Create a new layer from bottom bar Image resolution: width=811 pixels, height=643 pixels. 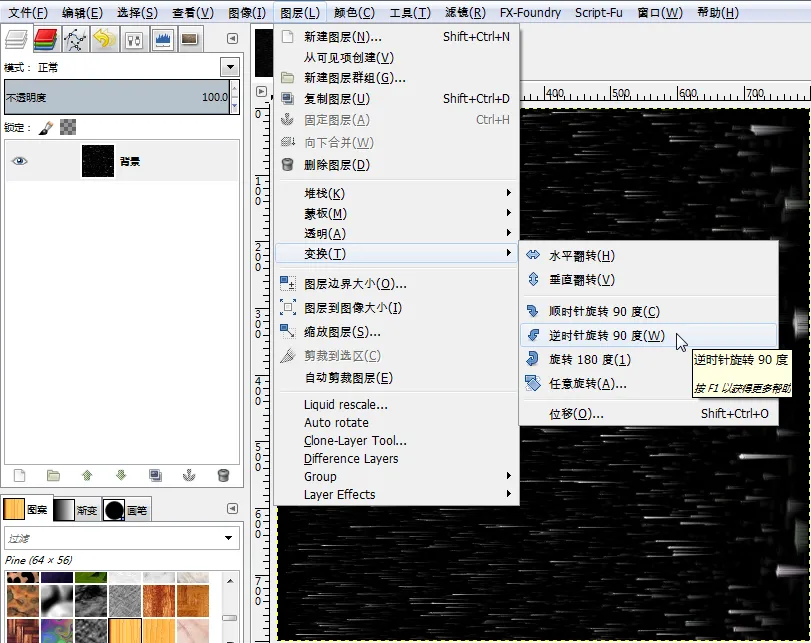pos(20,475)
